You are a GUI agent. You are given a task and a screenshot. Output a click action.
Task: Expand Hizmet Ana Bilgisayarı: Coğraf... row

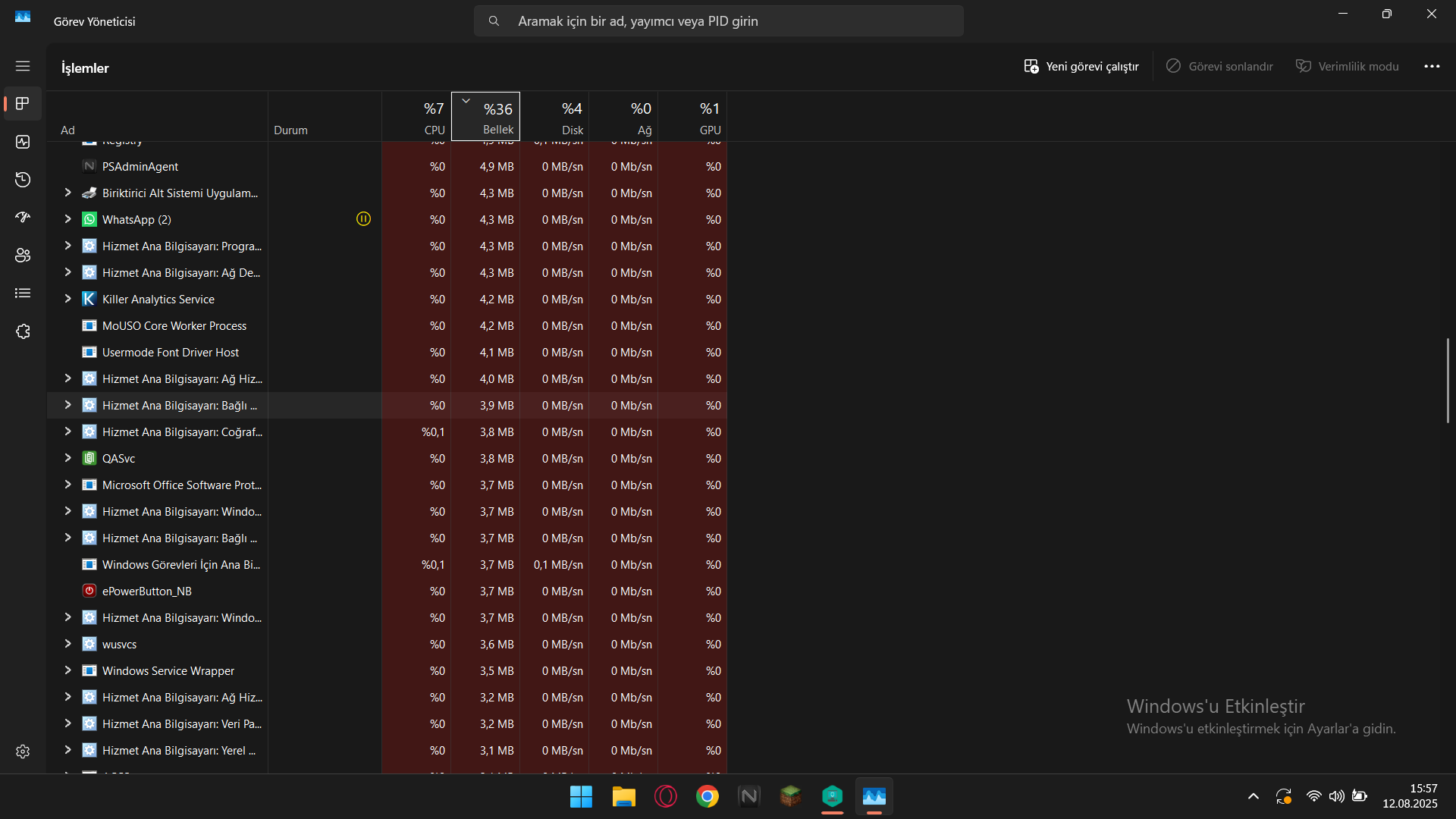tap(67, 431)
